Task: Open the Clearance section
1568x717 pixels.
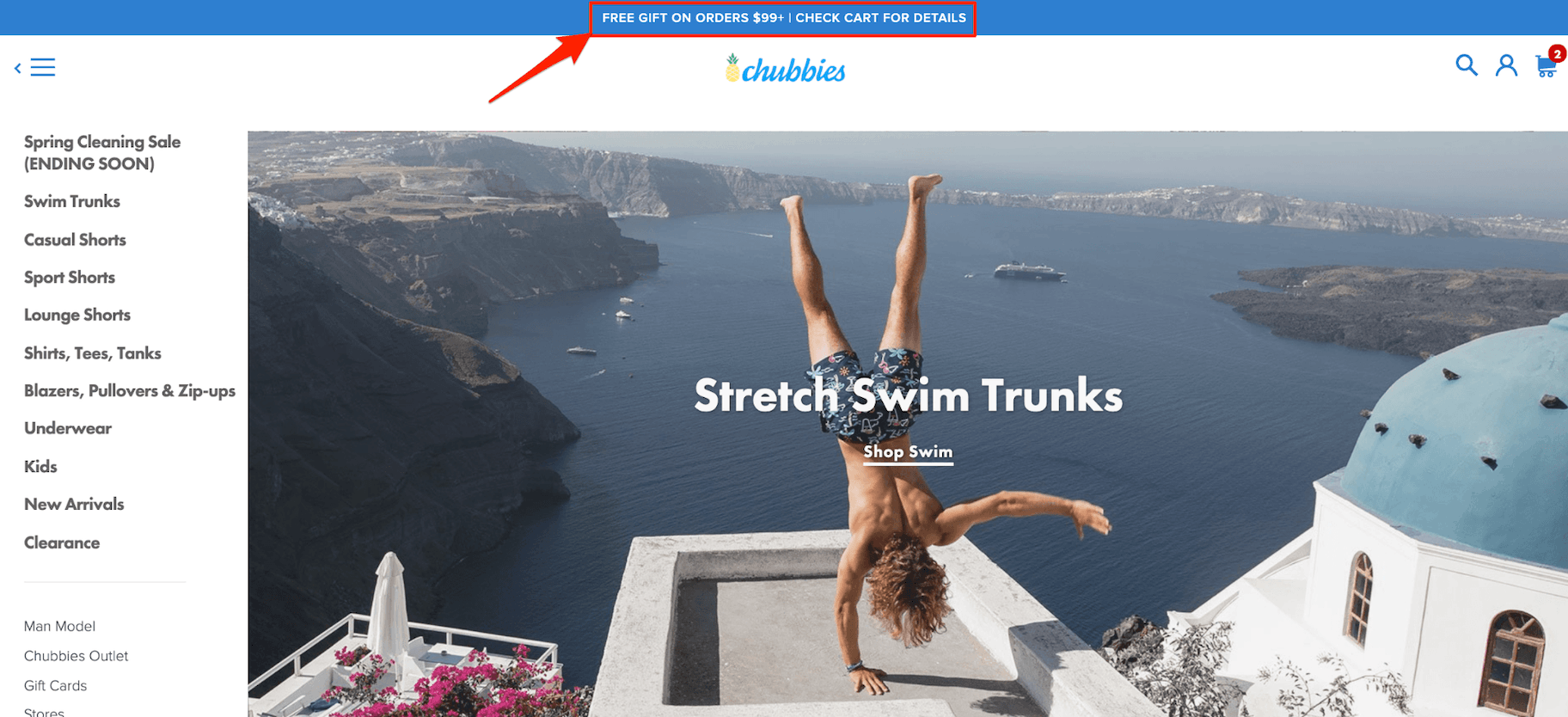Action: point(62,542)
